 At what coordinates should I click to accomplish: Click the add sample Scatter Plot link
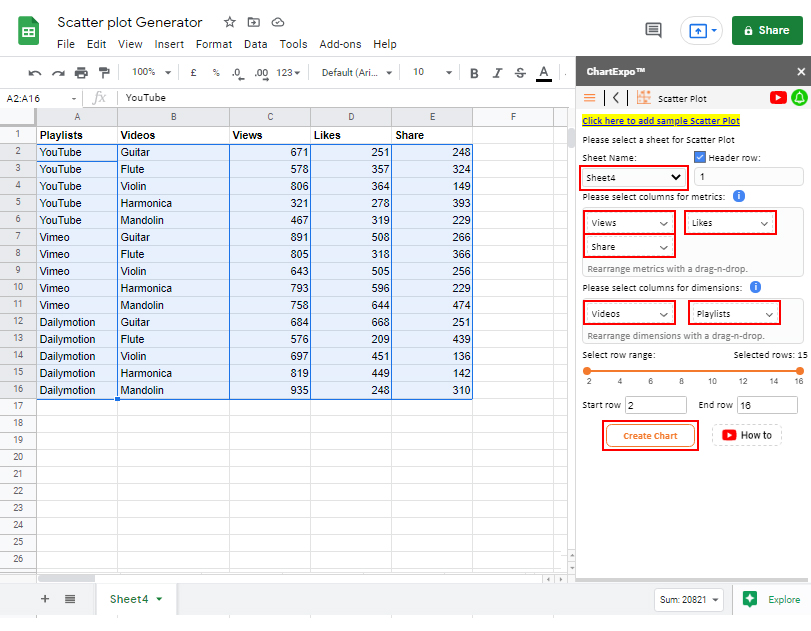(x=660, y=121)
